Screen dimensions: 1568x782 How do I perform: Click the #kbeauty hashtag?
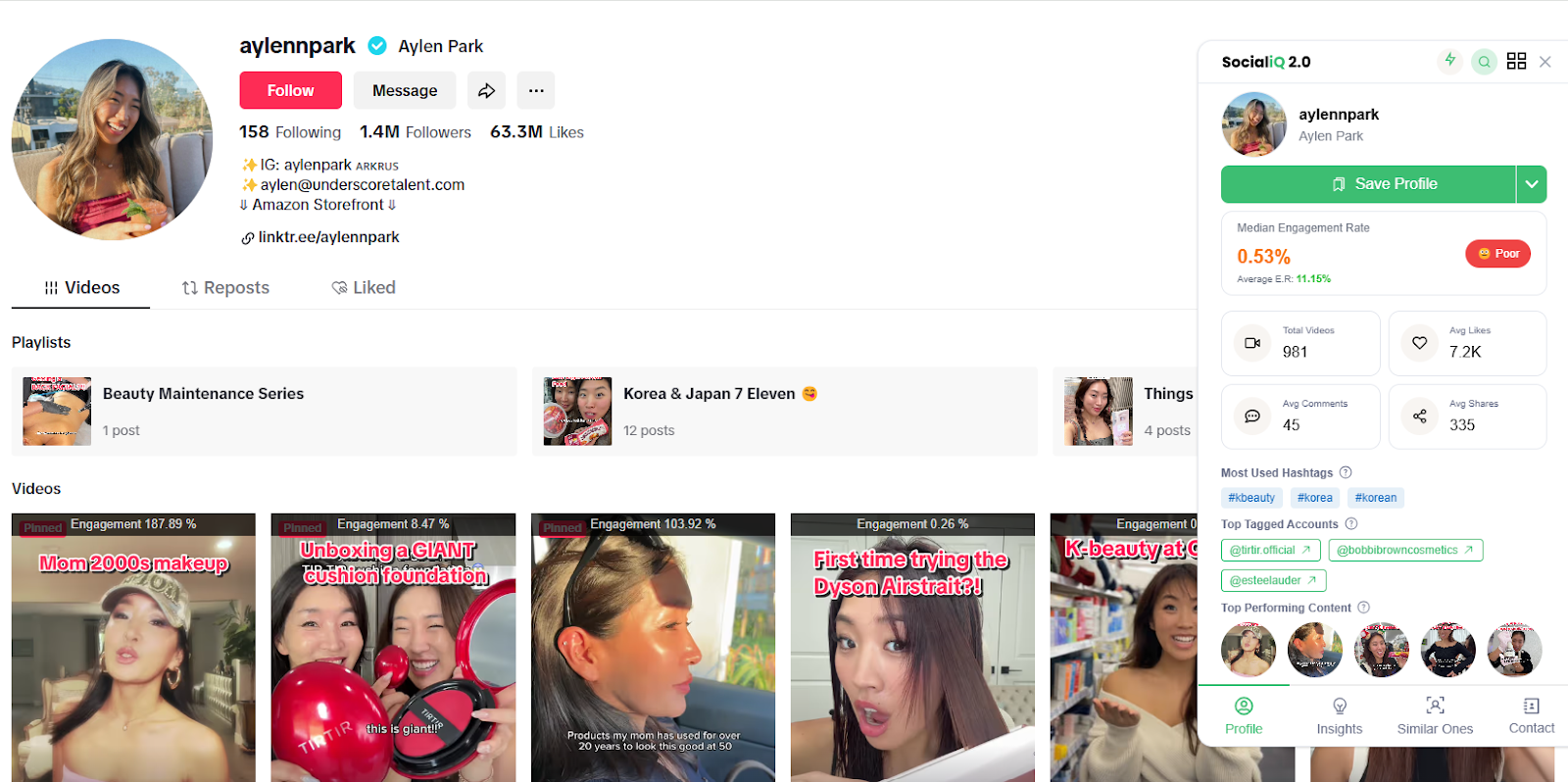coord(1251,498)
